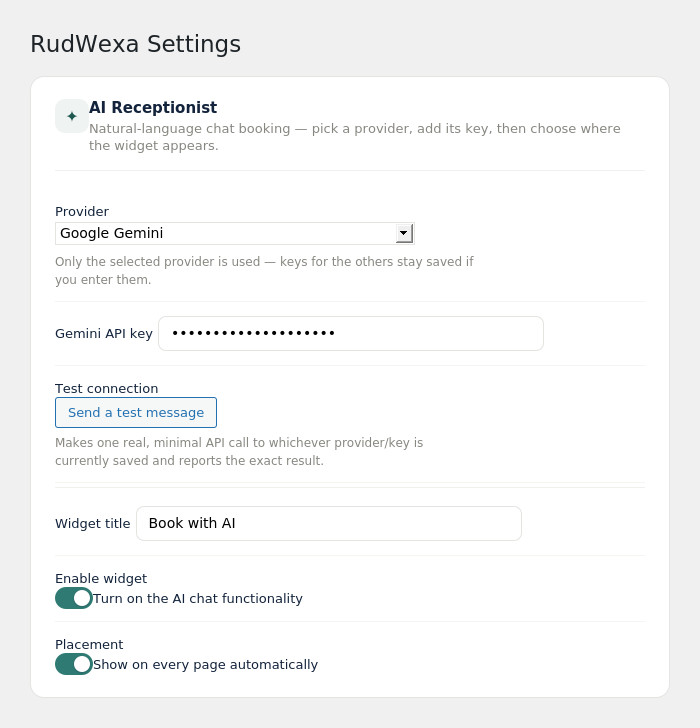Click 'Show on every page automatically' label
The width and height of the screenshot is (700, 728).
(x=205, y=664)
